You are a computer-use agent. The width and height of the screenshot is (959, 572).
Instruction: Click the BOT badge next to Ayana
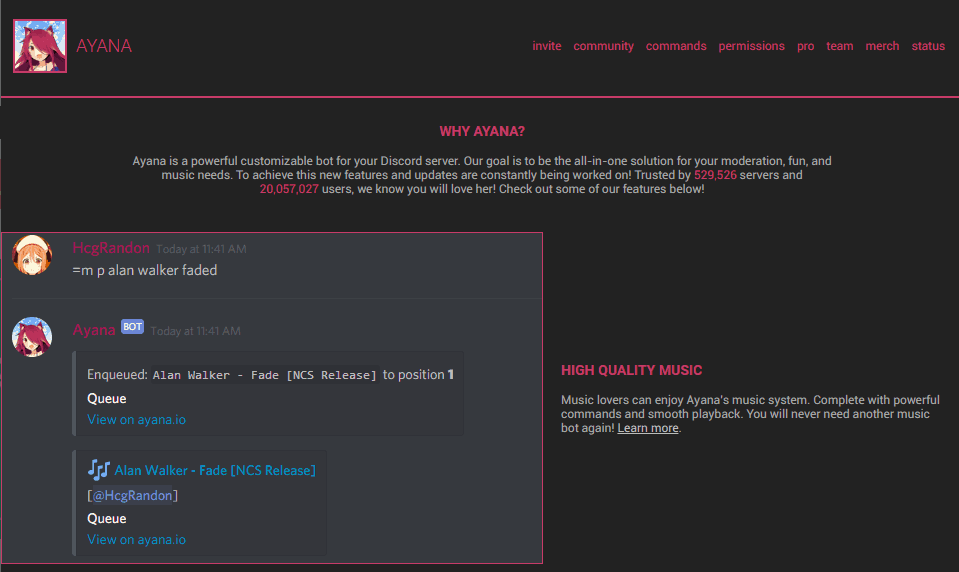coord(132,327)
